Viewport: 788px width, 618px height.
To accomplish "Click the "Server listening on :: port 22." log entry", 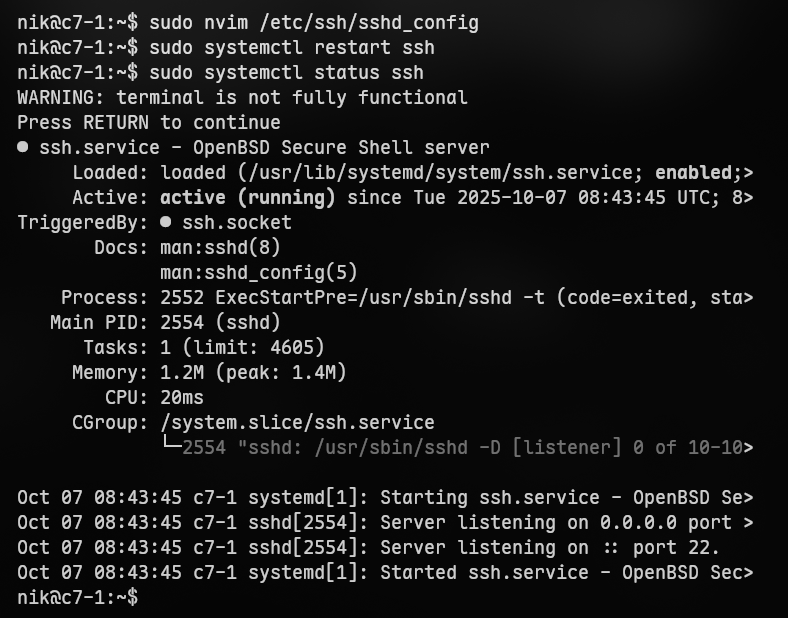I will tap(550, 547).
